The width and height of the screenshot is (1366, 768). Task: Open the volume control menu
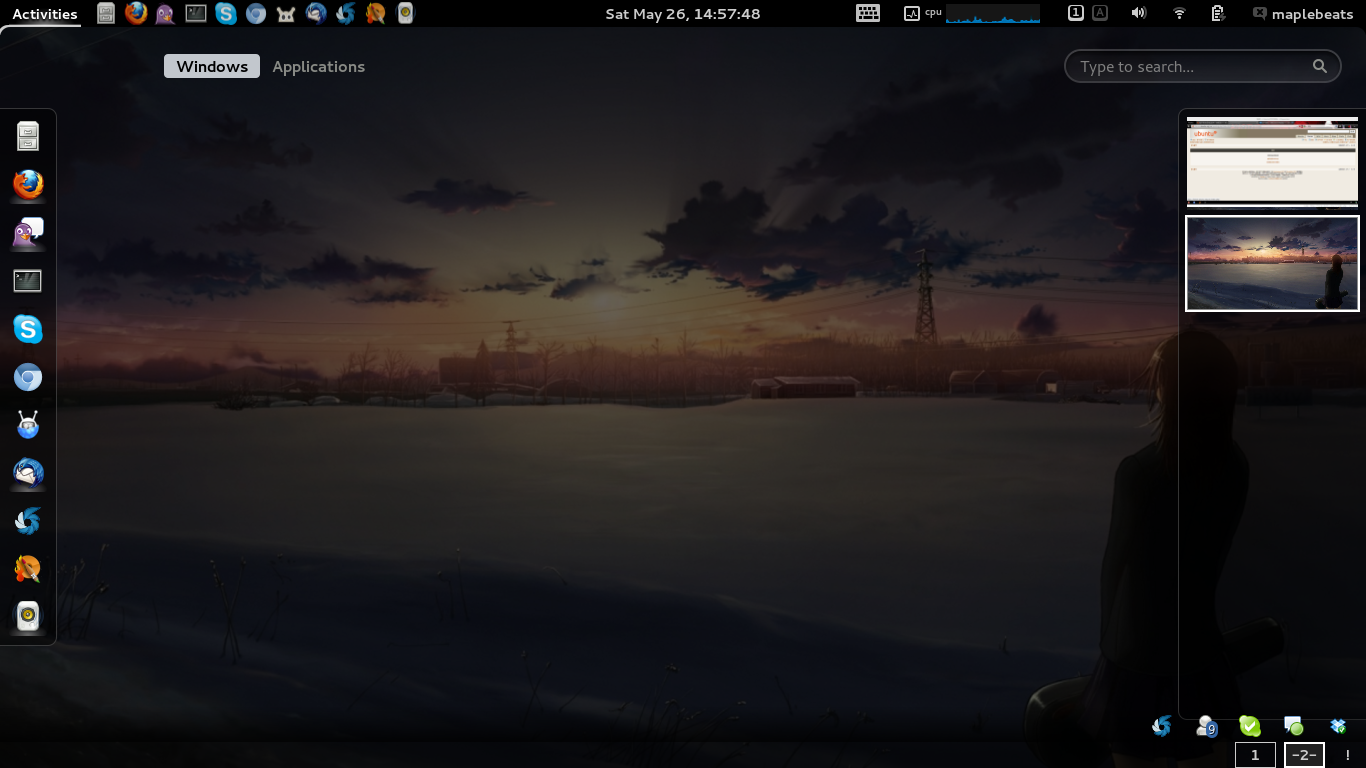click(1138, 13)
